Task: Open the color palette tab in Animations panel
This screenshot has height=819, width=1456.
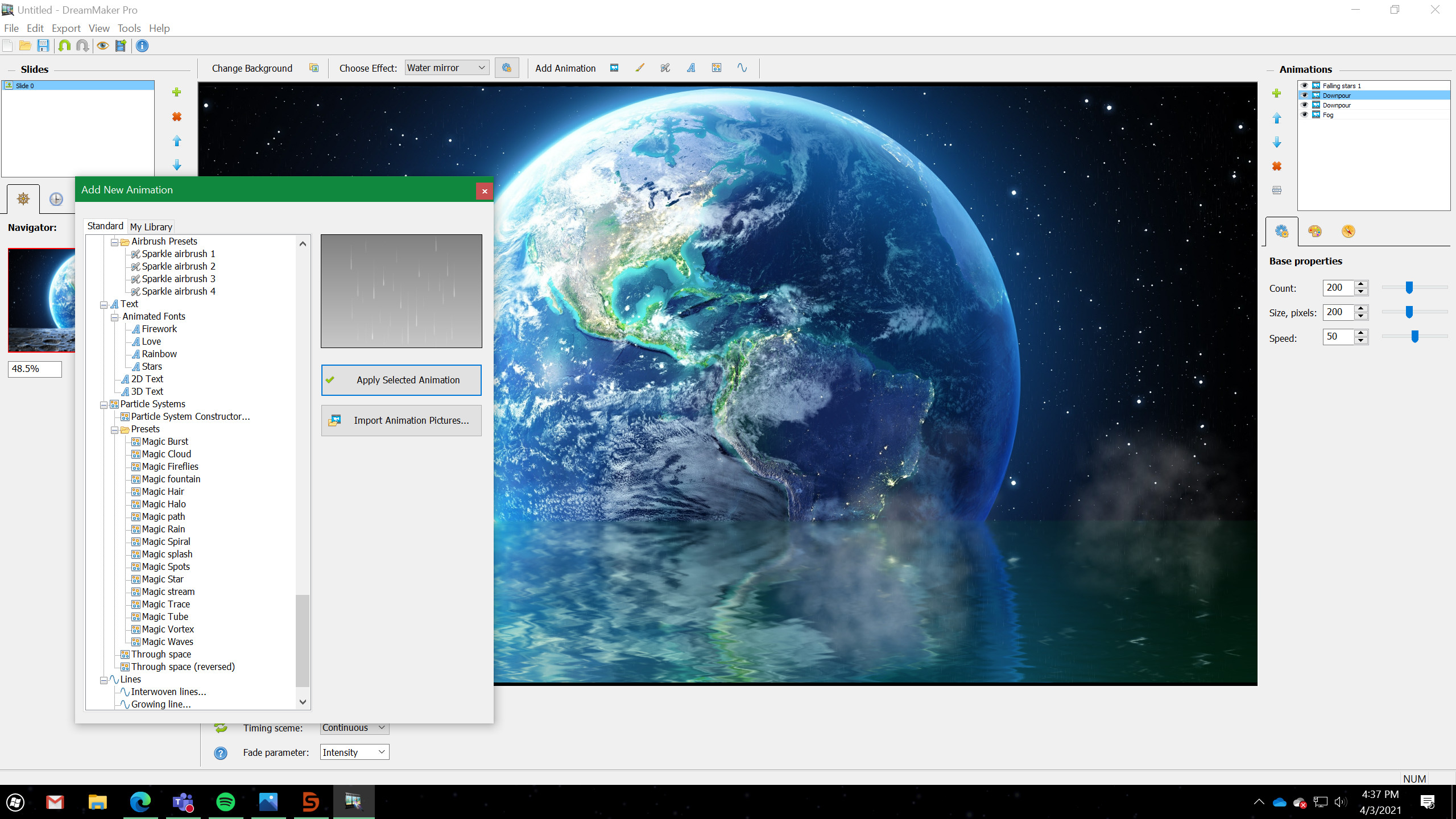Action: pyautogui.click(x=1316, y=231)
